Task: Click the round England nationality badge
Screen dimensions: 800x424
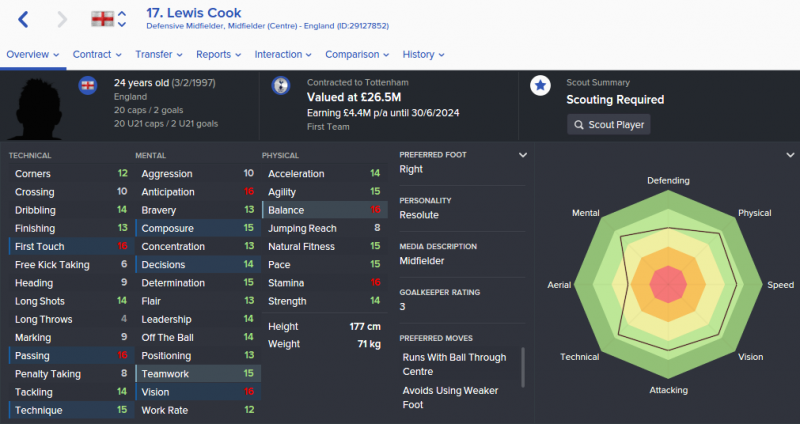Action: [x=88, y=85]
